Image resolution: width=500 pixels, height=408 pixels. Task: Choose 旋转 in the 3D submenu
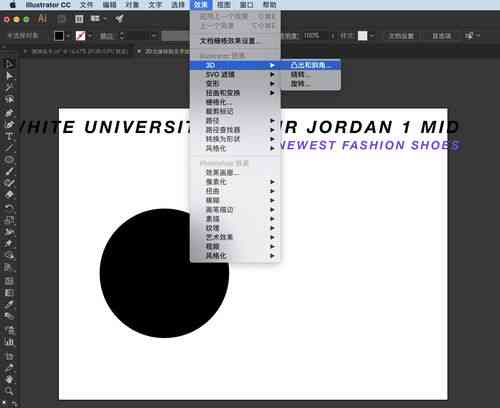point(310,84)
